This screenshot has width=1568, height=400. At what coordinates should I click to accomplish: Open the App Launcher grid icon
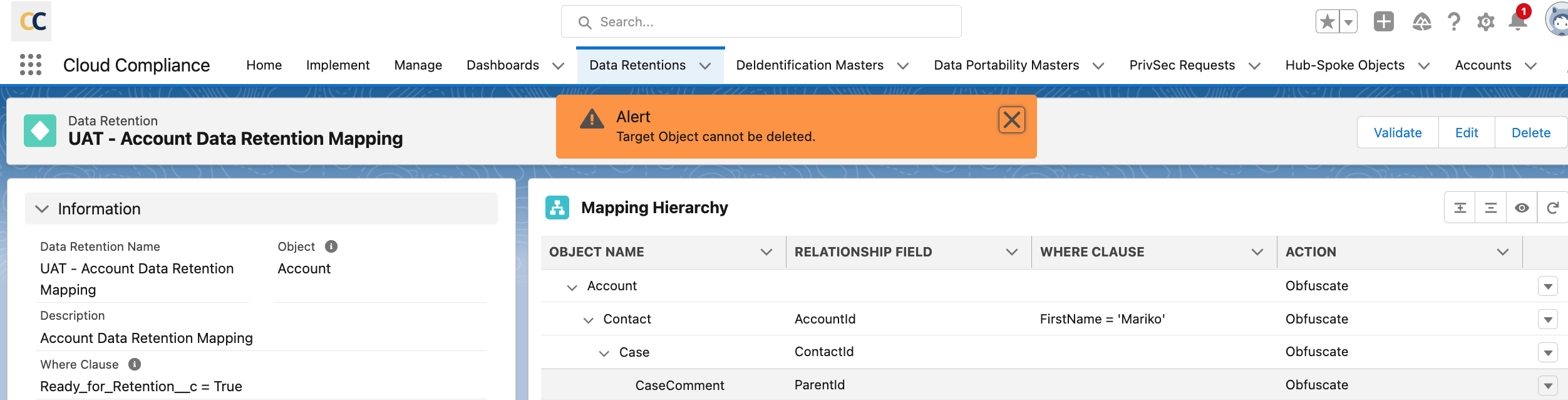click(x=31, y=65)
